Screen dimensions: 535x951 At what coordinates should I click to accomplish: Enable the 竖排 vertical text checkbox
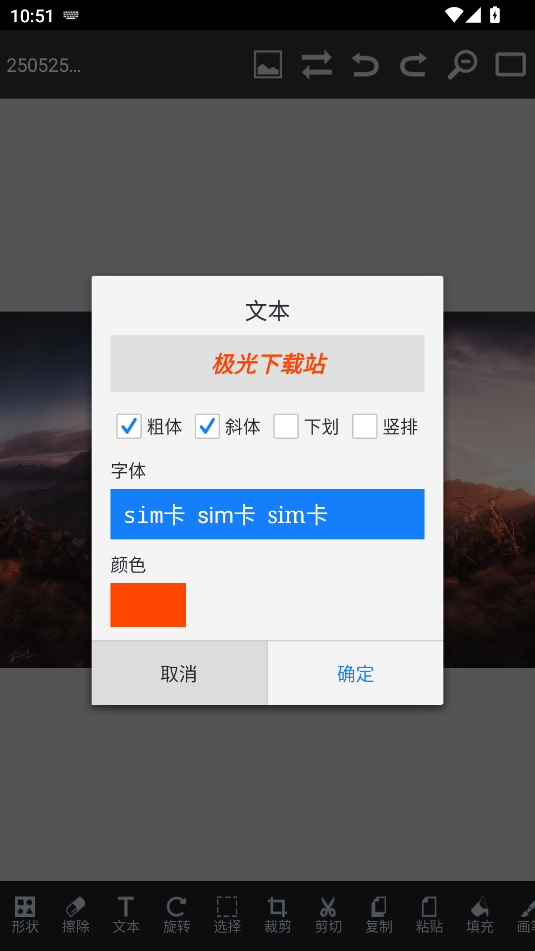point(365,426)
